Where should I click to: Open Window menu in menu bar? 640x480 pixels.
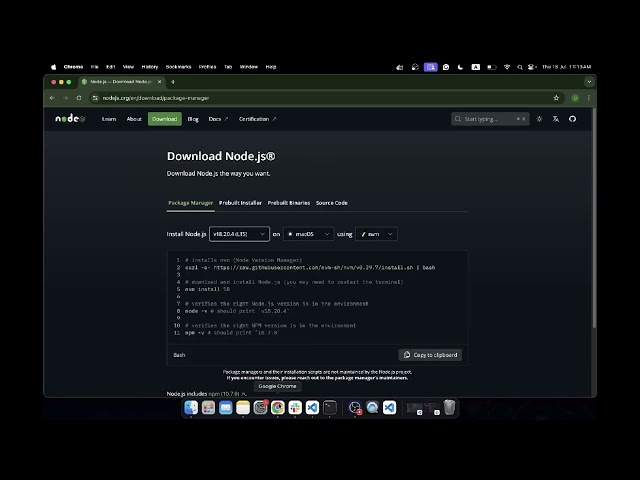click(249, 67)
